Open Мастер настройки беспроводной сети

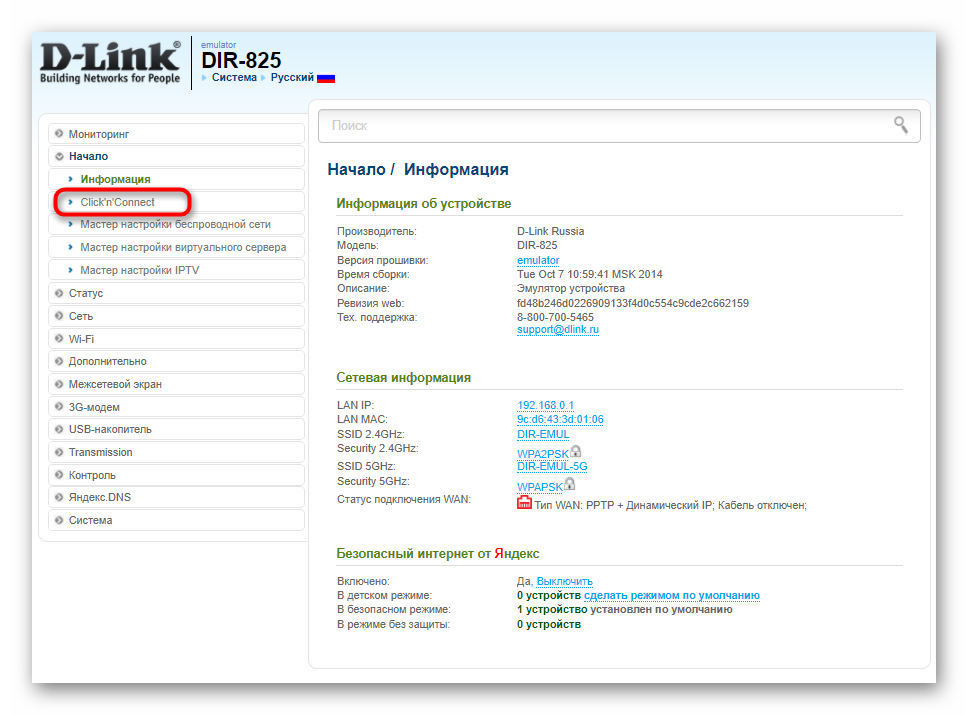coord(176,224)
